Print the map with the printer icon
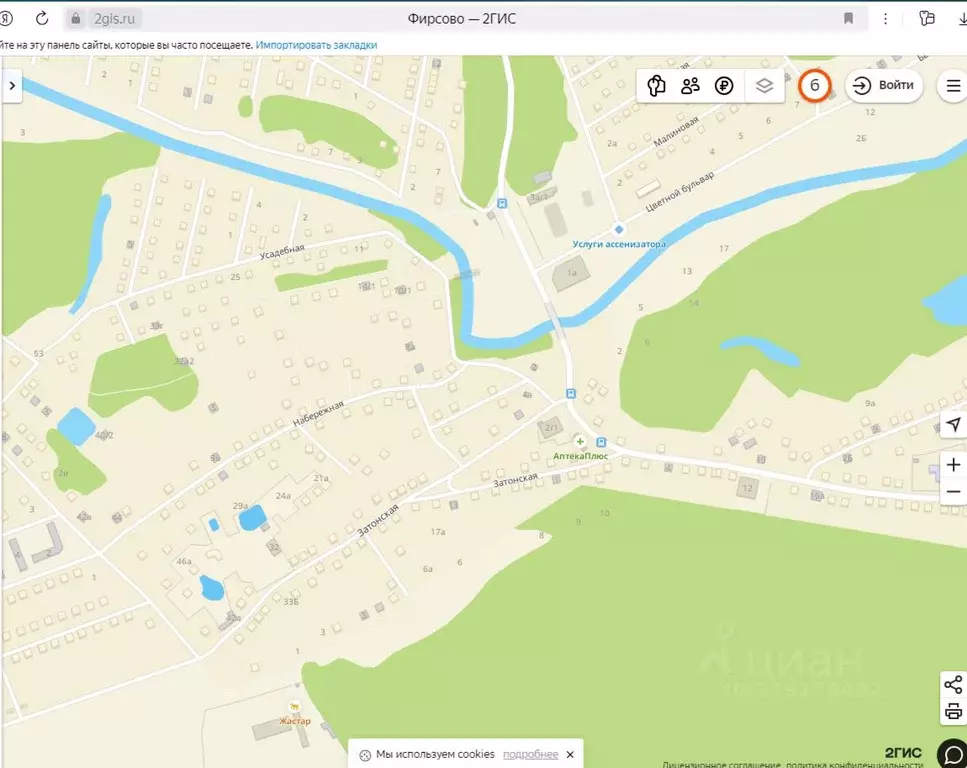The width and height of the screenshot is (967, 768). [953, 711]
